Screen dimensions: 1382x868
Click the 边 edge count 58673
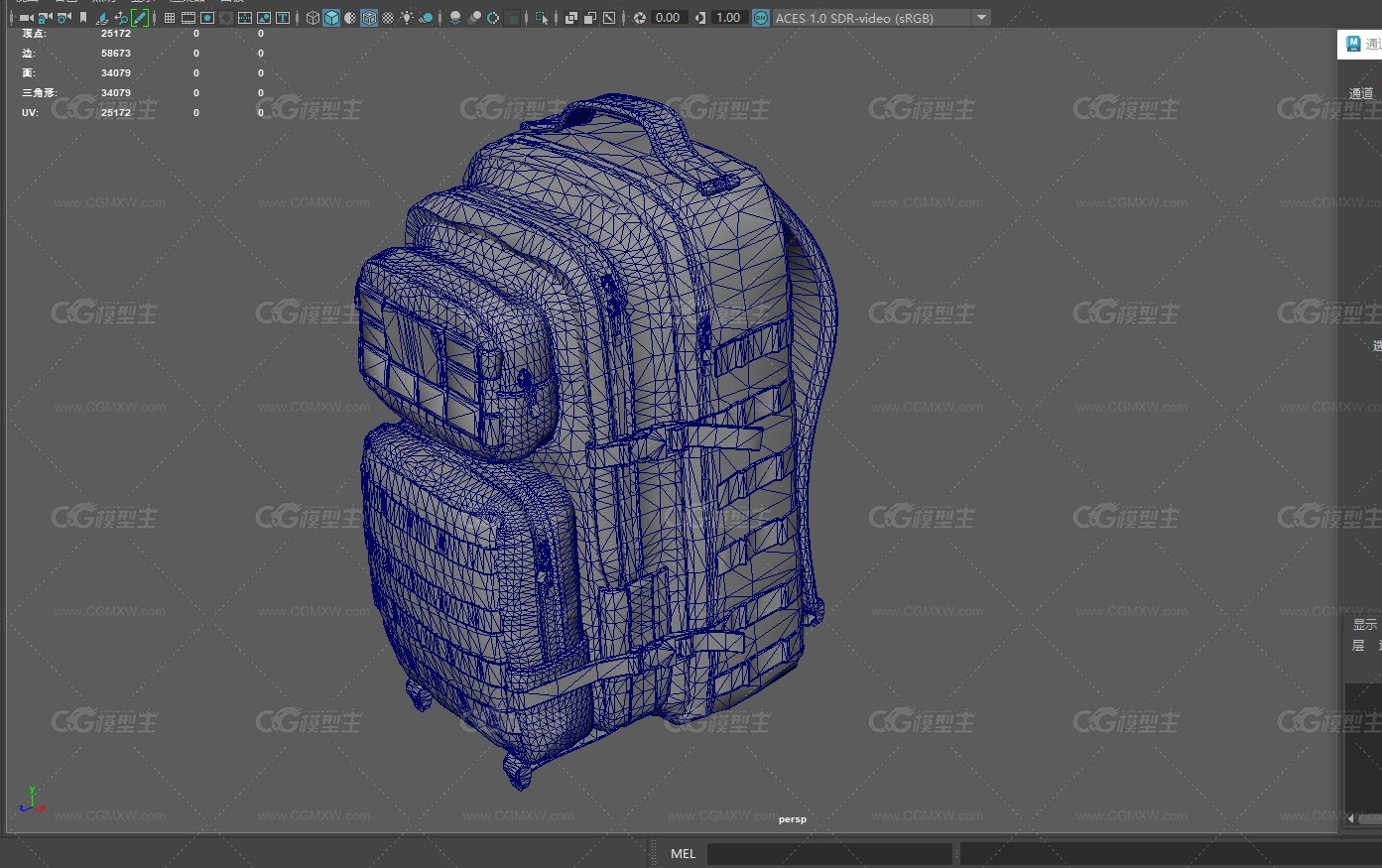point(116,54)
